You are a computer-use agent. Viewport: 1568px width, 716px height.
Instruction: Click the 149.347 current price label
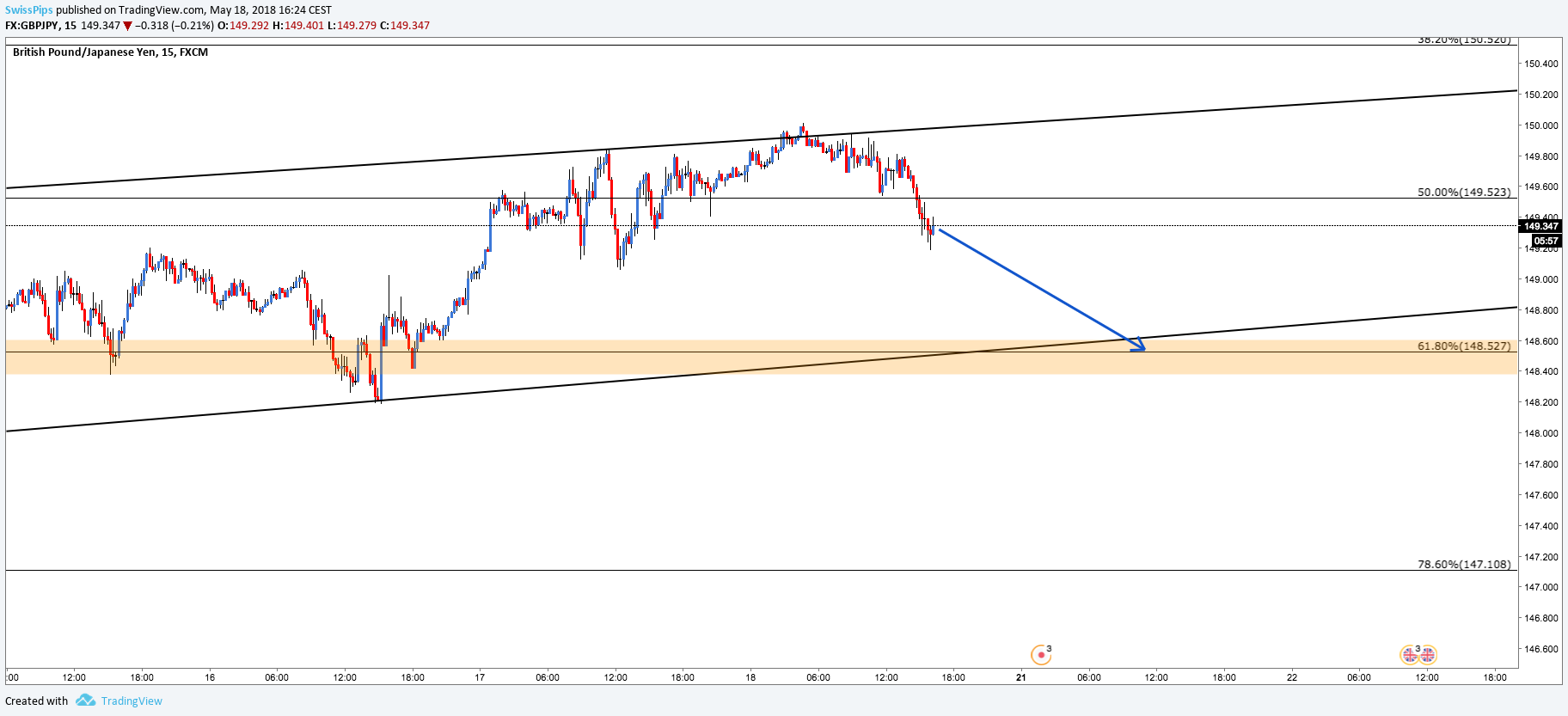(x=1539, y=226)
